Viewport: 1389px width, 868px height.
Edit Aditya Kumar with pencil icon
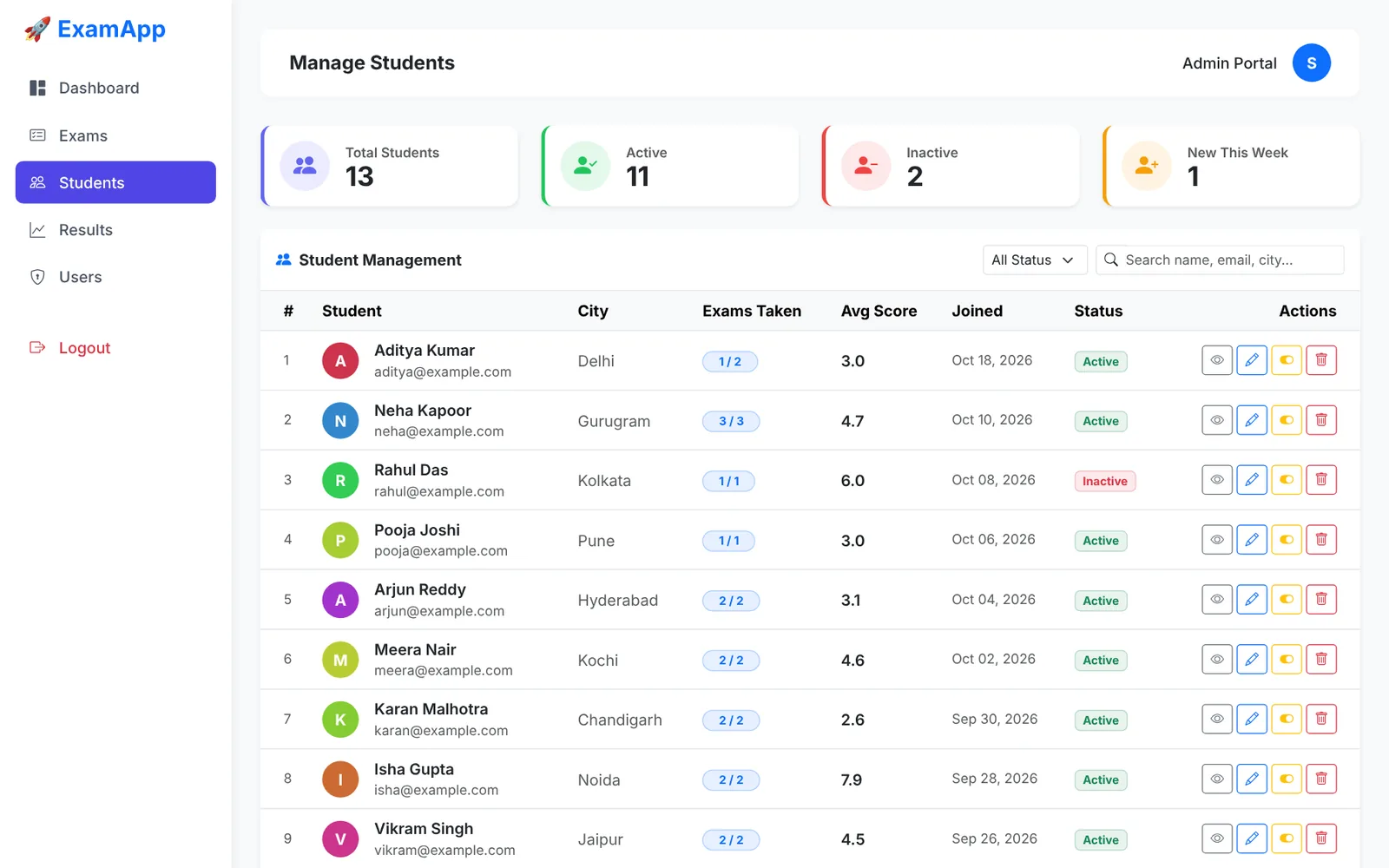tap(1252, 360)
